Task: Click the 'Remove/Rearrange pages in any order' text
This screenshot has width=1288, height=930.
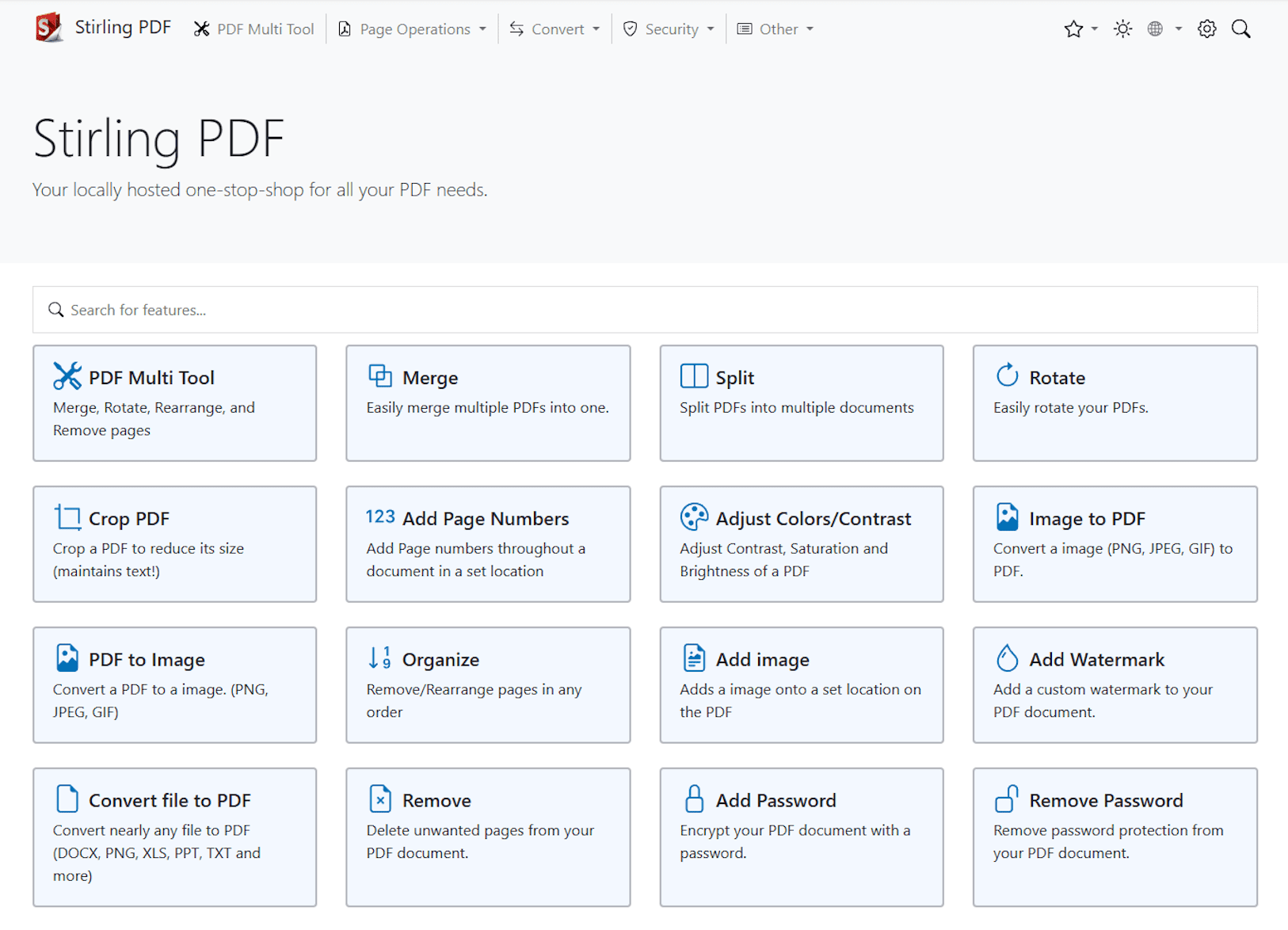Action: point(474,701)
